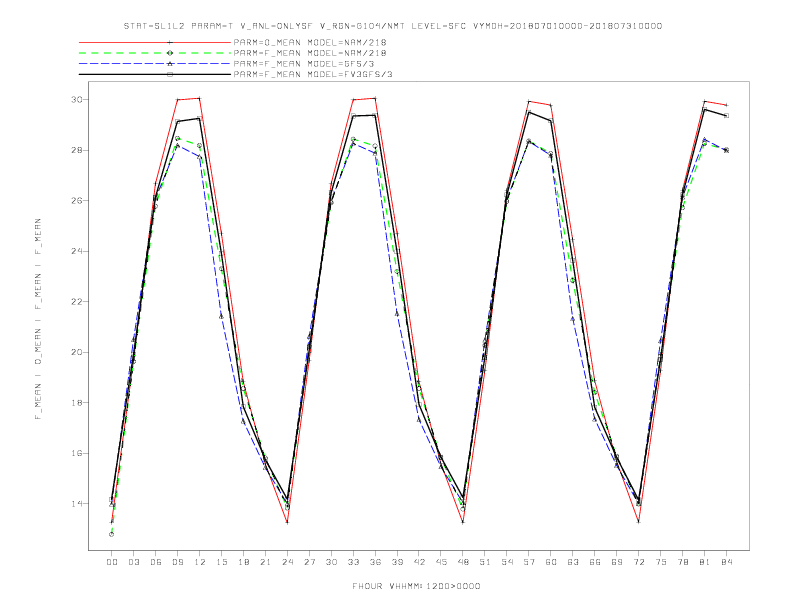Select legend entry PARM=O_MEAN MODEL=NAM/218
Screen dimensions: 792x612
(x=310, y=42)
